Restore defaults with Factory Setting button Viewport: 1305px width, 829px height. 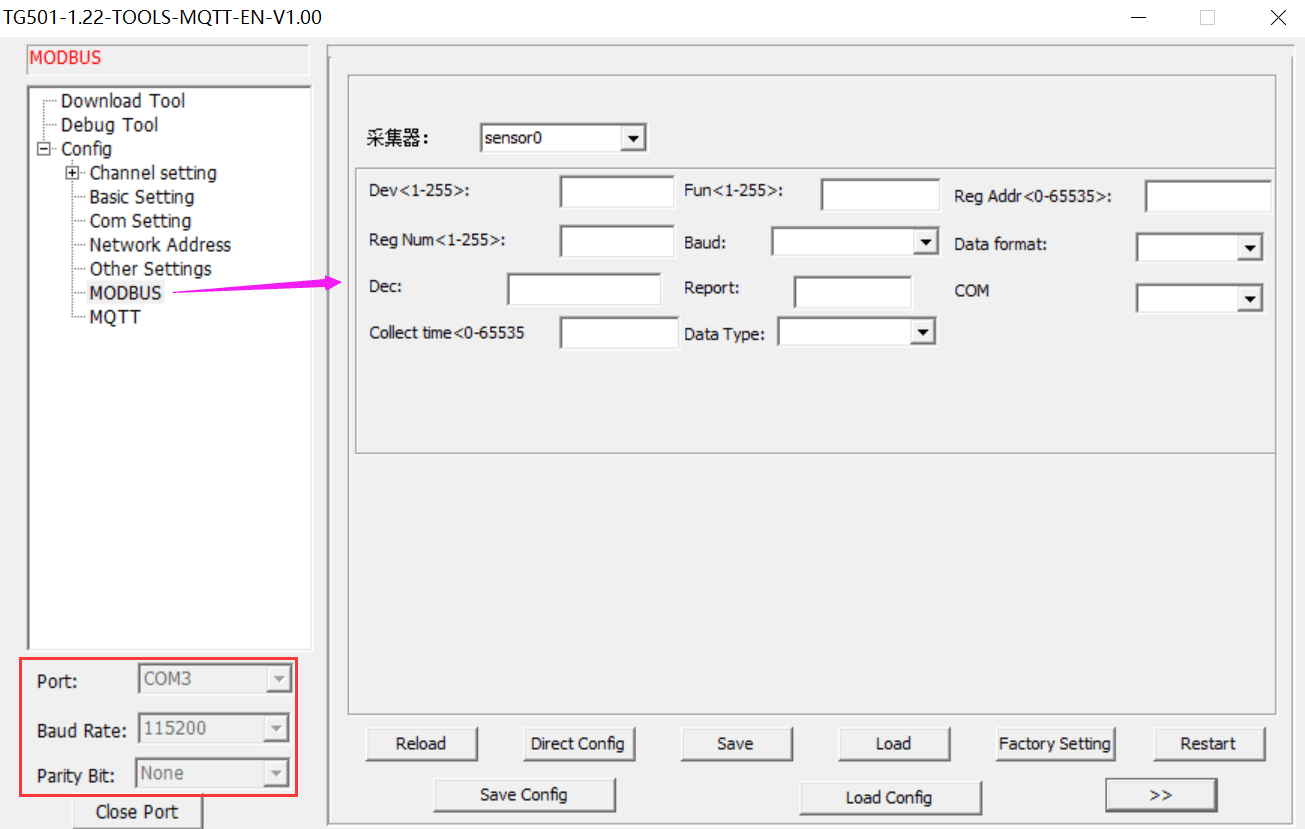1055,744
